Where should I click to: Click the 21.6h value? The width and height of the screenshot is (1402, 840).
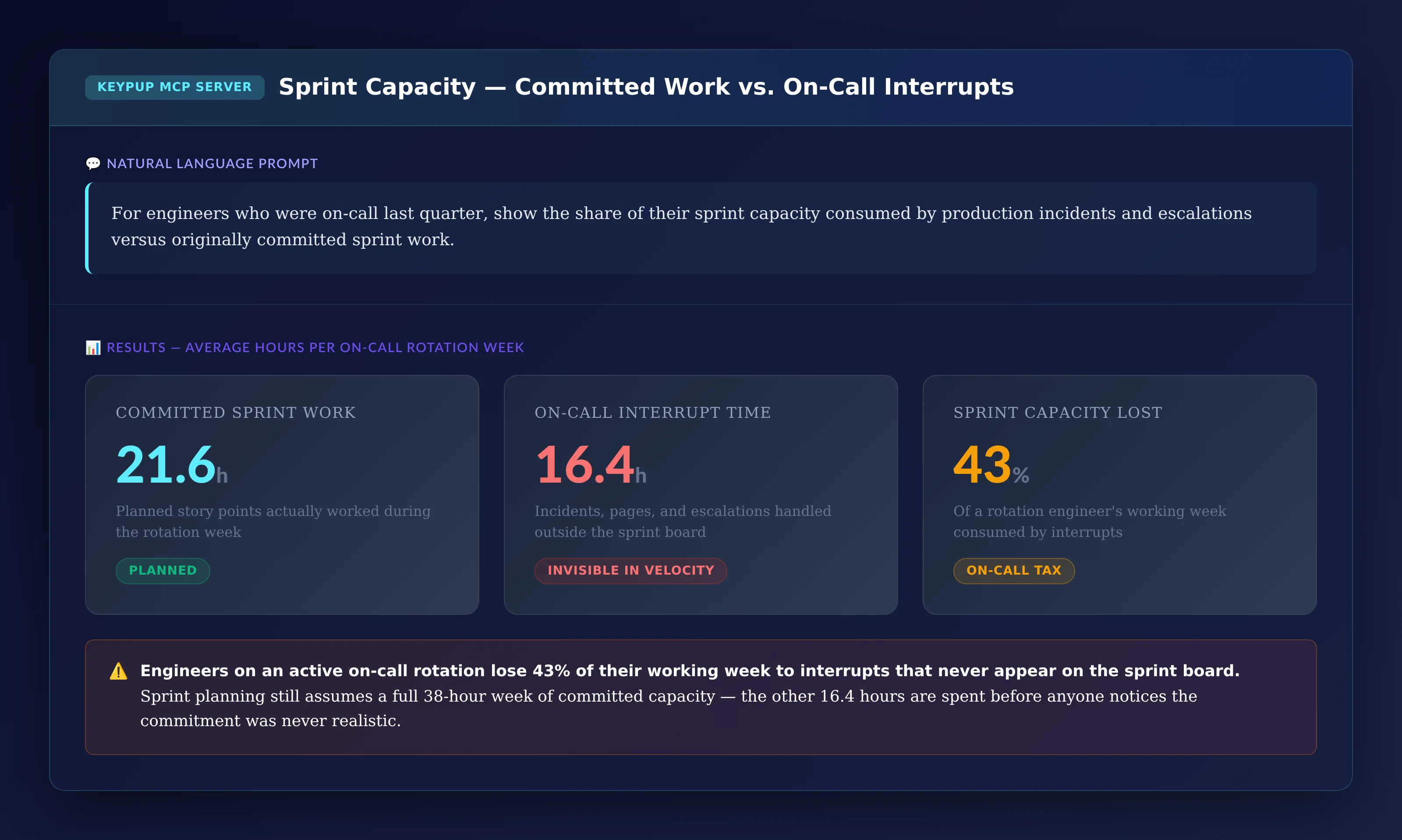pos(172,465)
